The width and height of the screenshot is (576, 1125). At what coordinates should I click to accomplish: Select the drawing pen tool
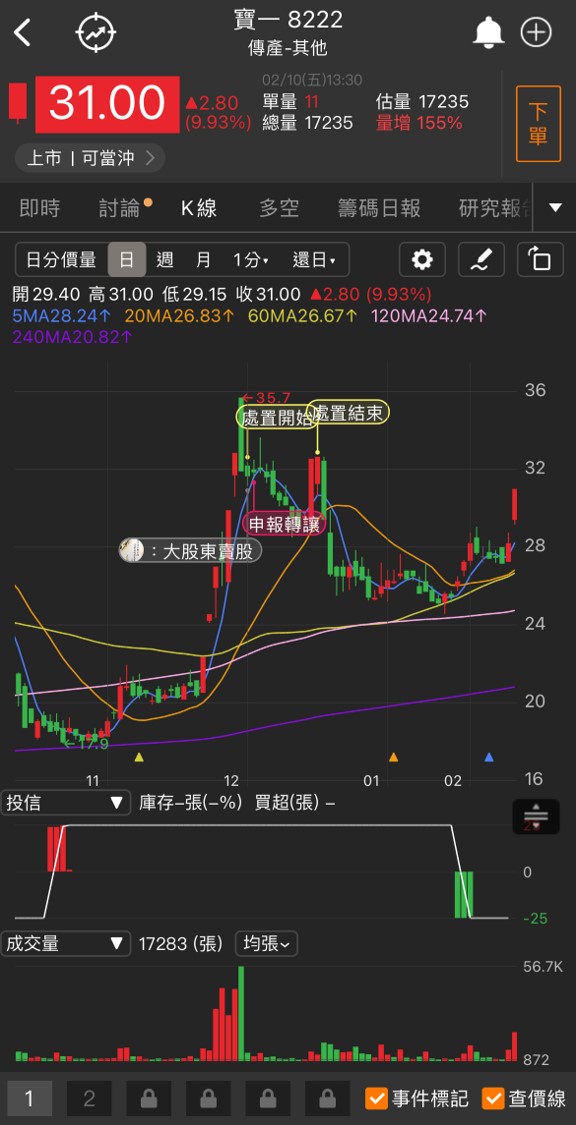(481, 259)
